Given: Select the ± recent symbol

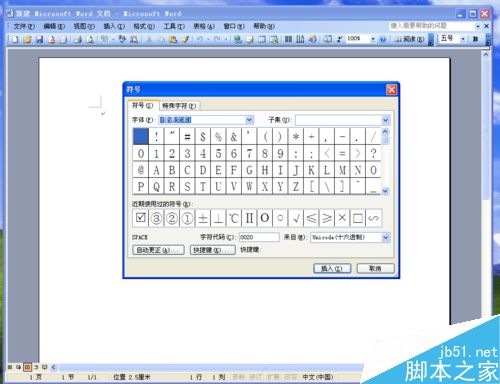Looking at the screenshot, I should [x=203, y=218].
